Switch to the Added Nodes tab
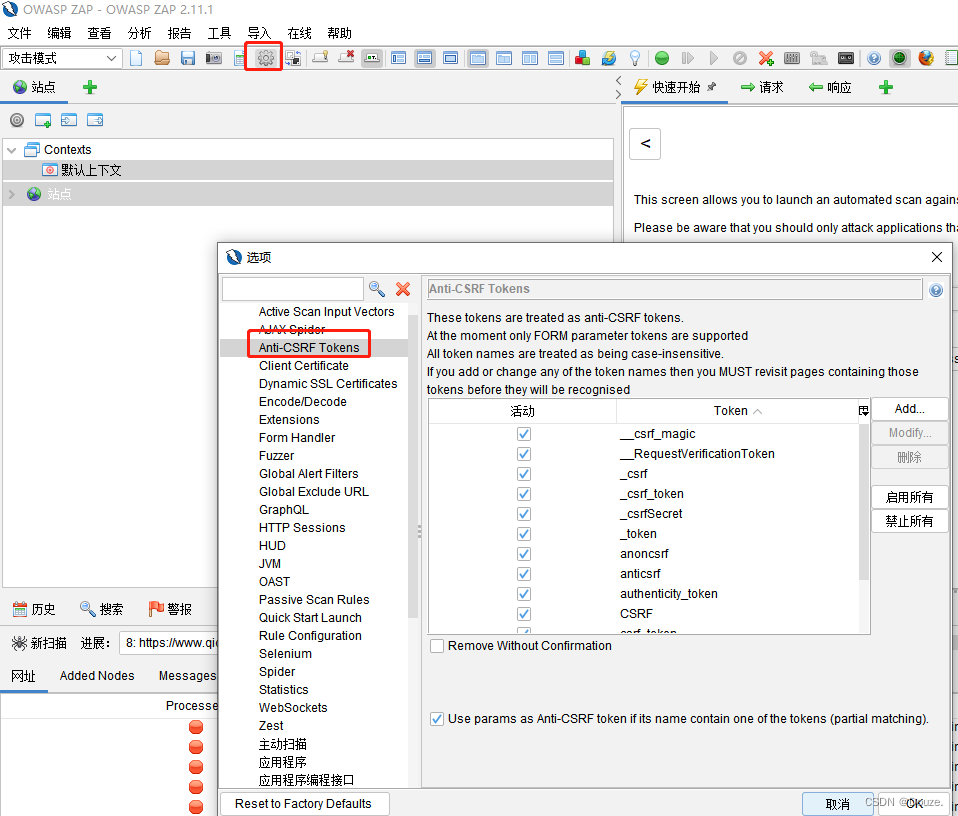The height and width of the screenshot is (816, 958). point(97,676)
